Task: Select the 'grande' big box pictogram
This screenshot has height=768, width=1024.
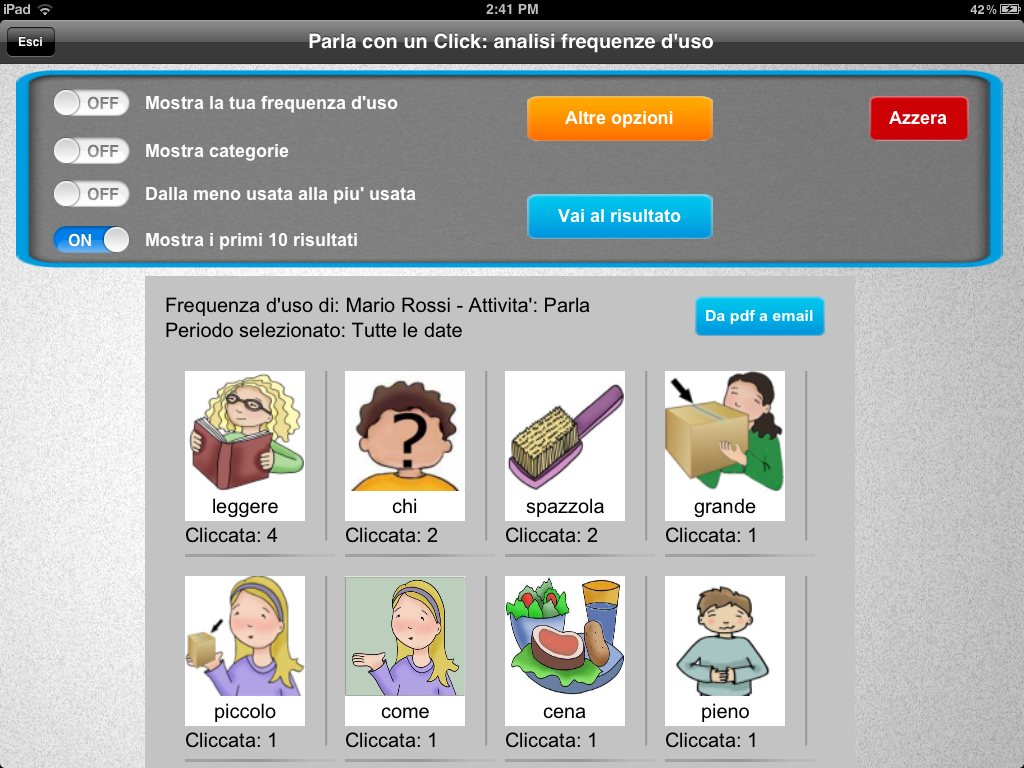Action: 725,445
